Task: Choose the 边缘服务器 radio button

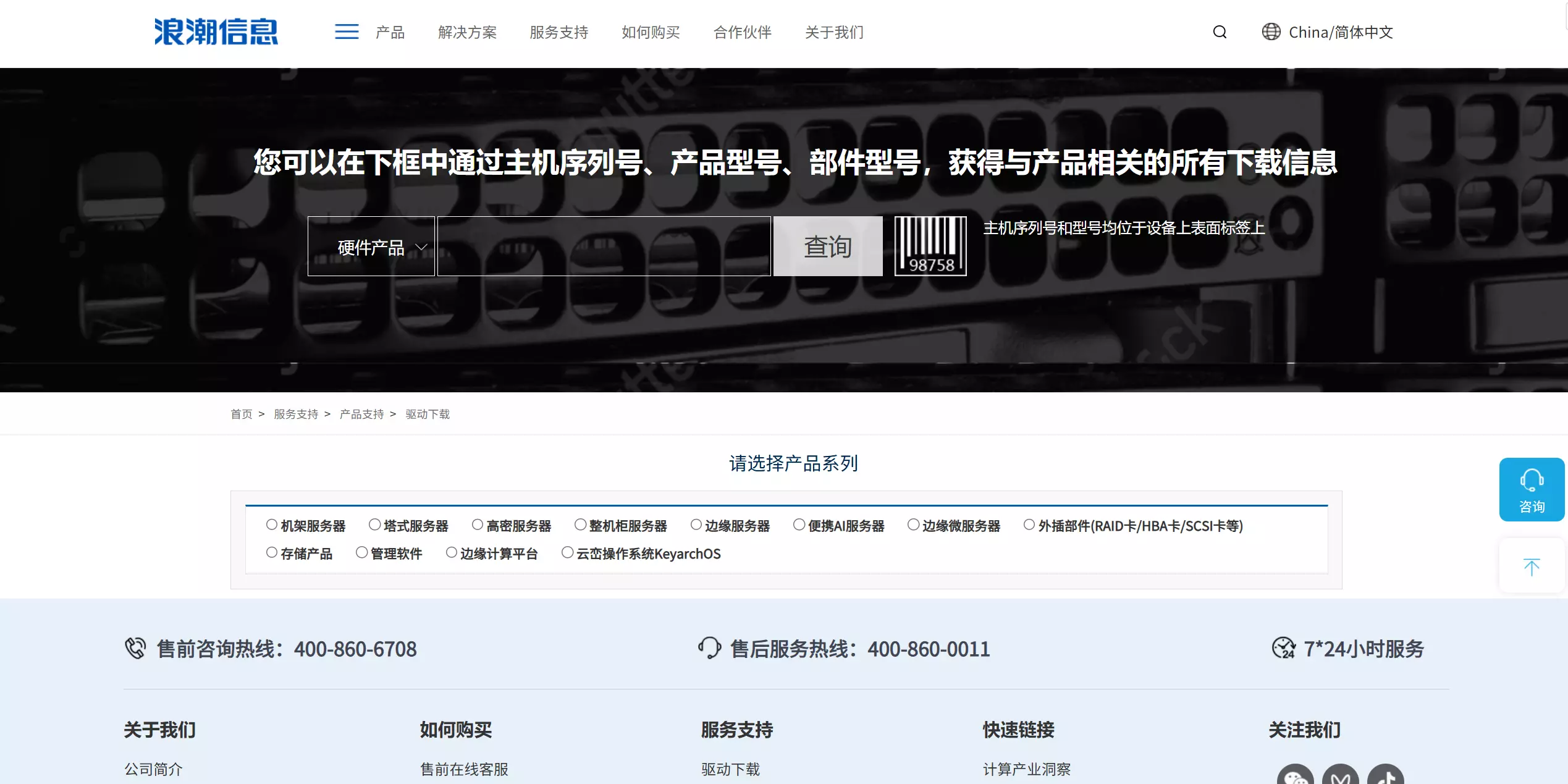Action: (696, 525)
